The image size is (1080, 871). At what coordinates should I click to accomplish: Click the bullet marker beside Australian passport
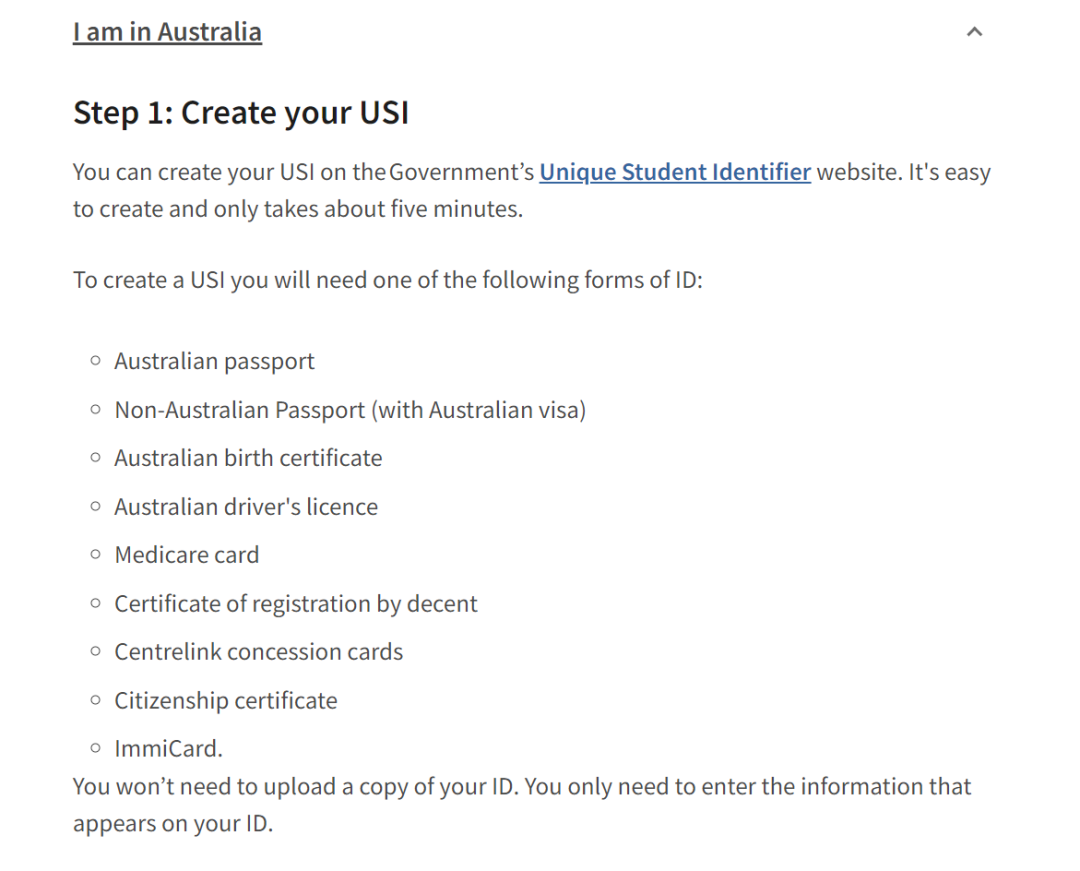click(x=96, y=360)
